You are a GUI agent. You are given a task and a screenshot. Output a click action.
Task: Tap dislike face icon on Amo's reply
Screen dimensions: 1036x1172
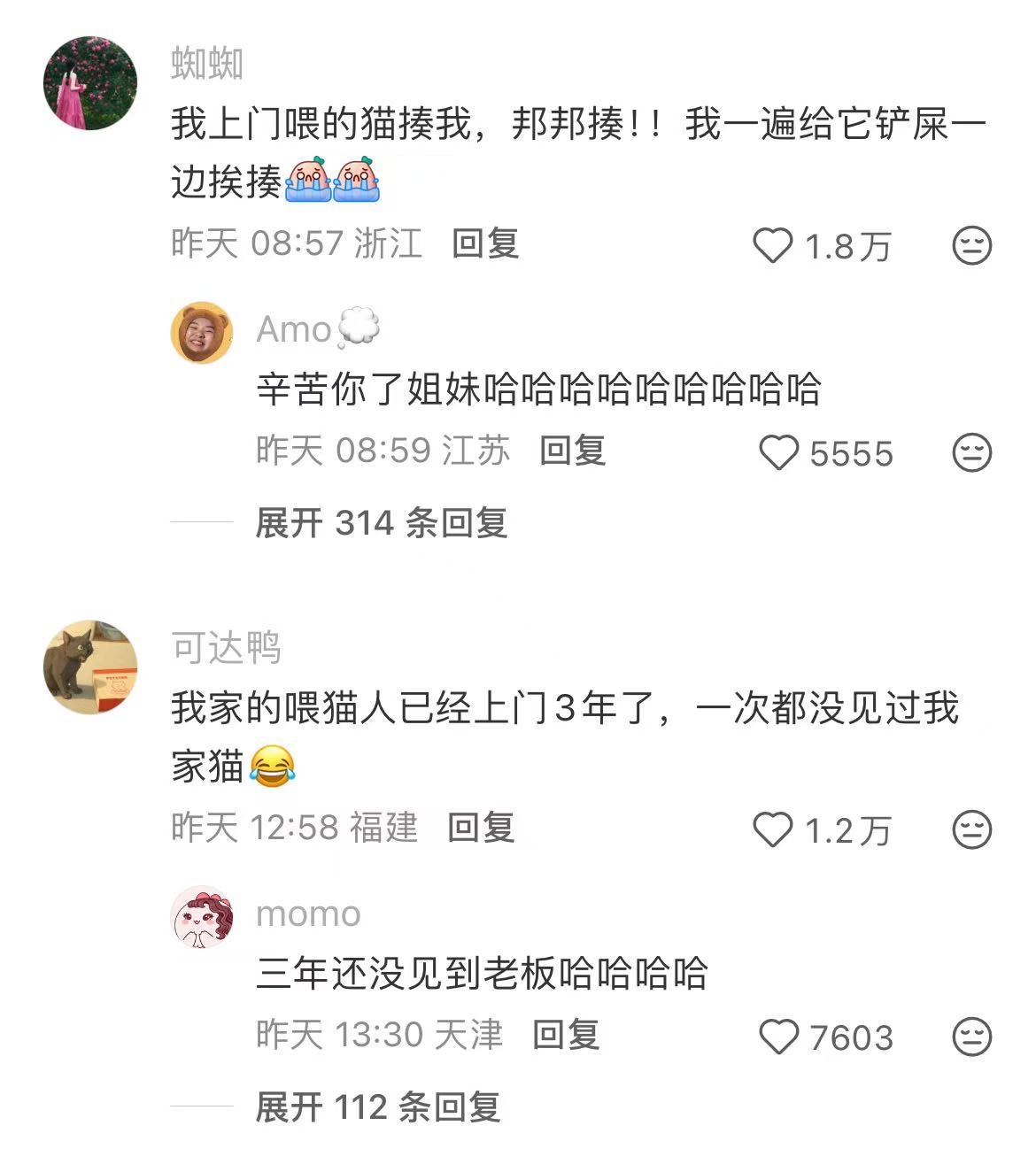[971, 452]
